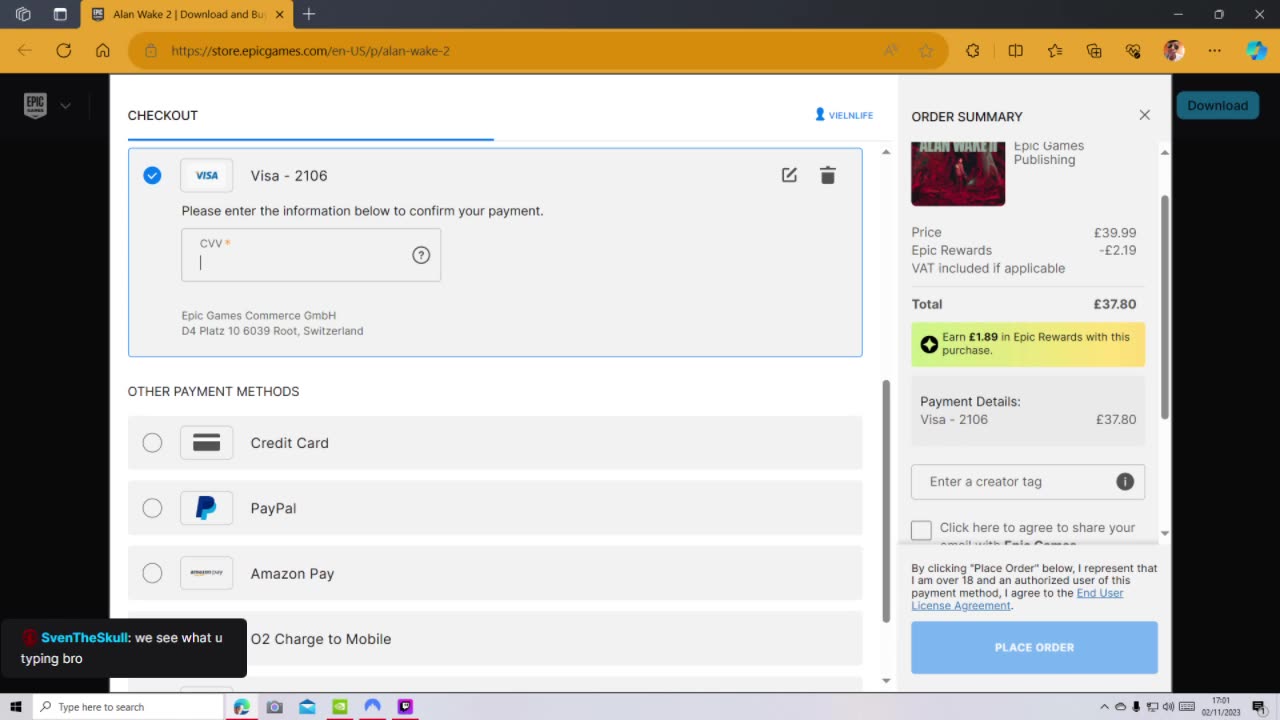Open the End User License Agreement link
Screen dimensions: 1280x720
(1017, 599)
